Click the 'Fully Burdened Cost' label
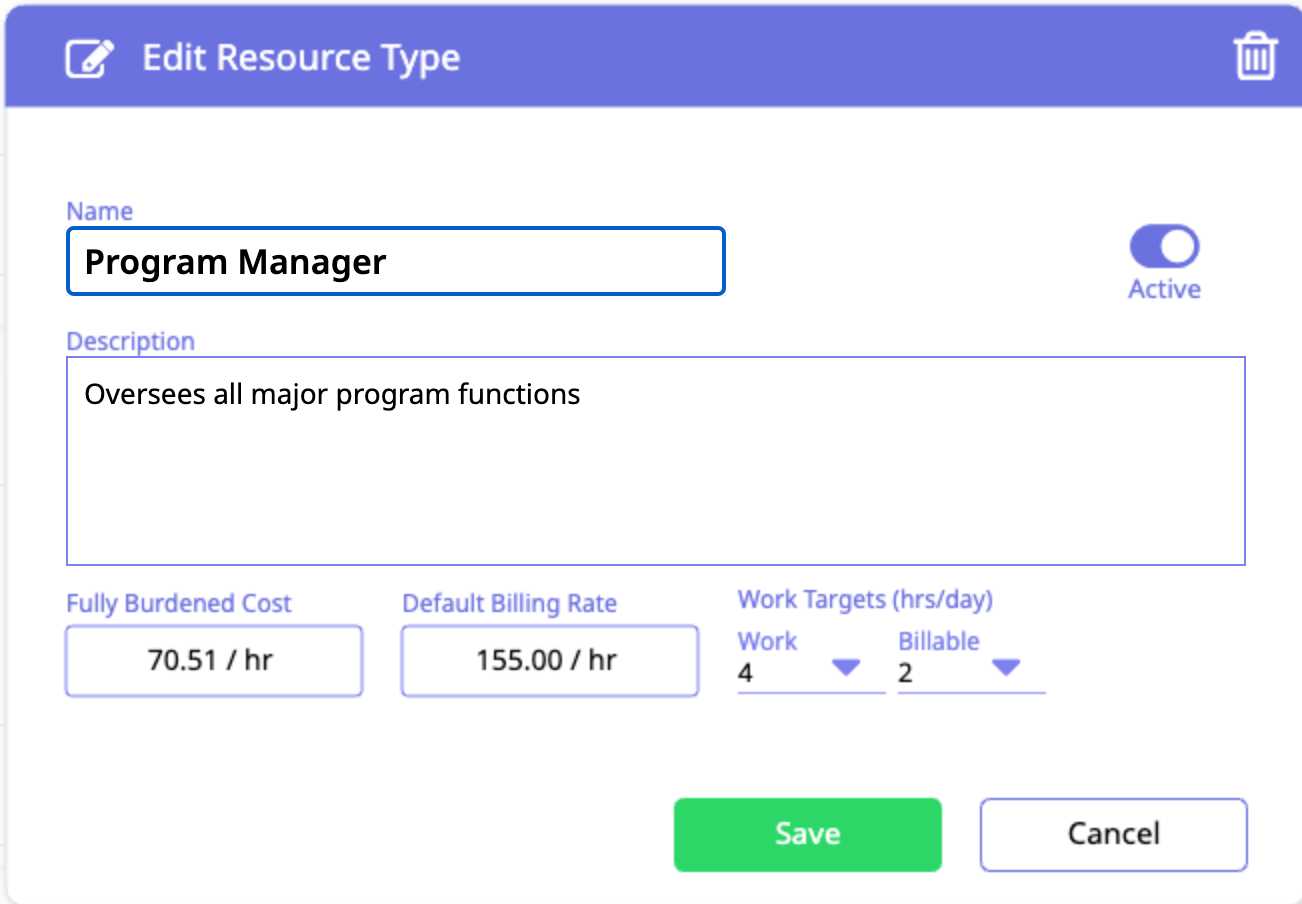The height and width of the screenshot is (904, 1302). click(x=179, y=604)
